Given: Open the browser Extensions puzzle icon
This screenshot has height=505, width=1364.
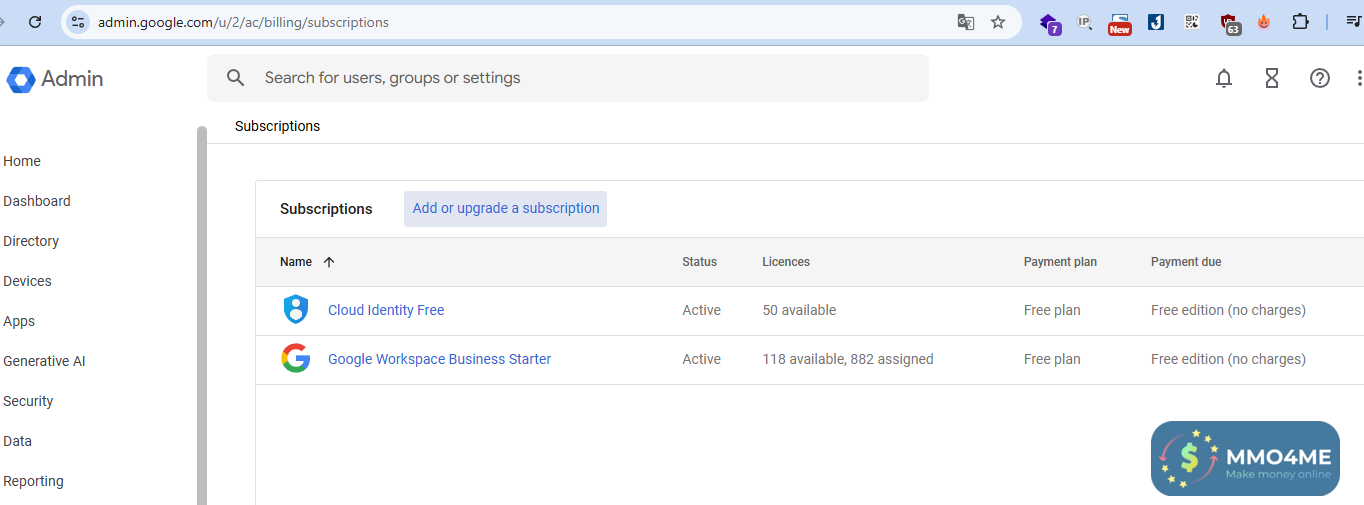Looking at the screenshot, I should (x=1300, y=22).
